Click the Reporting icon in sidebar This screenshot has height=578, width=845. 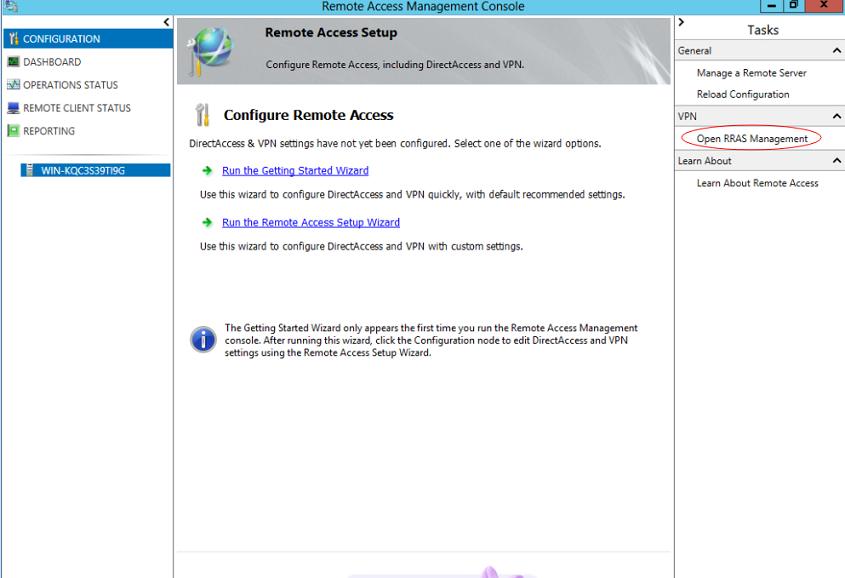[13, 131]
